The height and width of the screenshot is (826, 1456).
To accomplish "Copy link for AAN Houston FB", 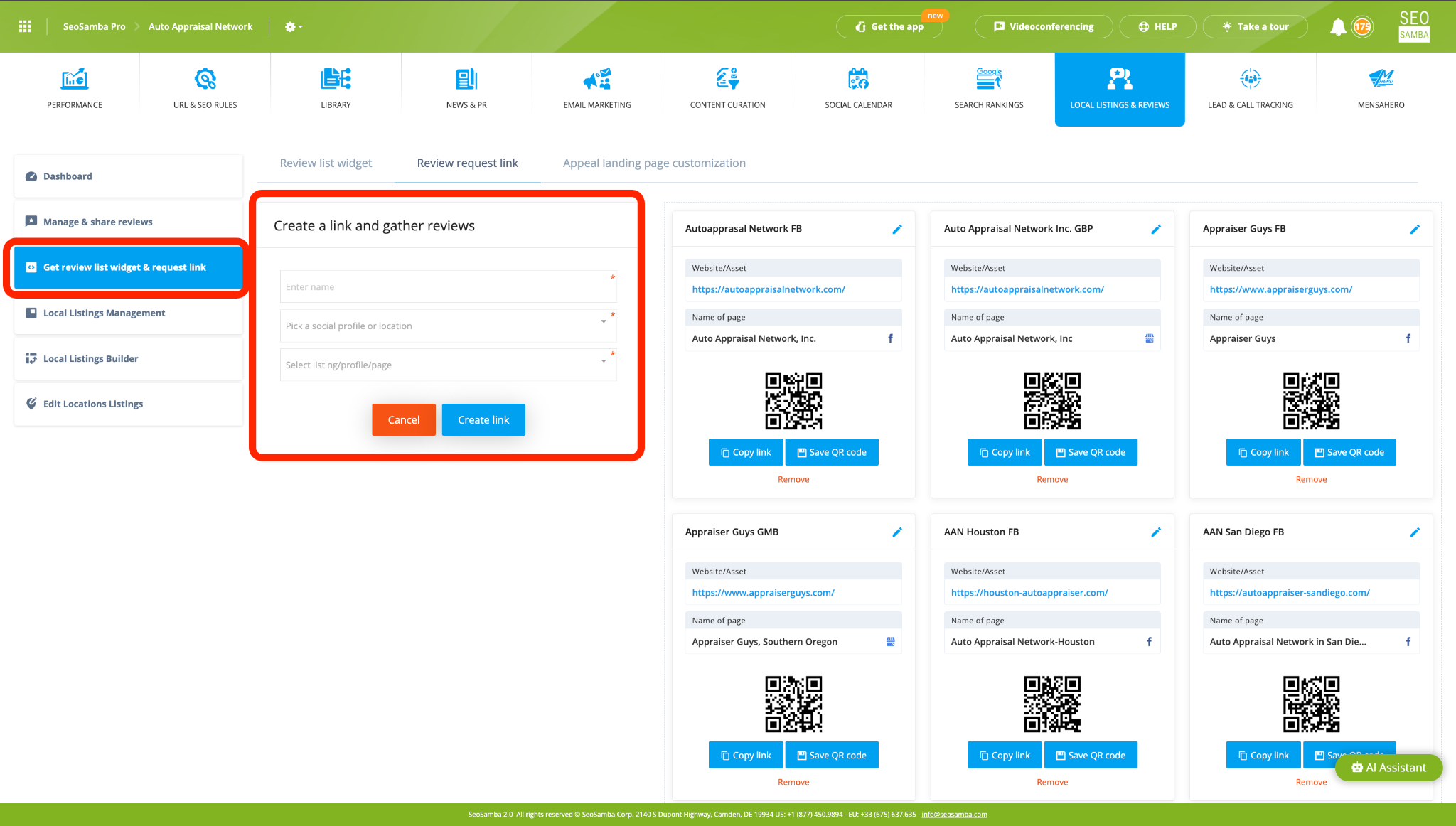I will click(1005, 755).
